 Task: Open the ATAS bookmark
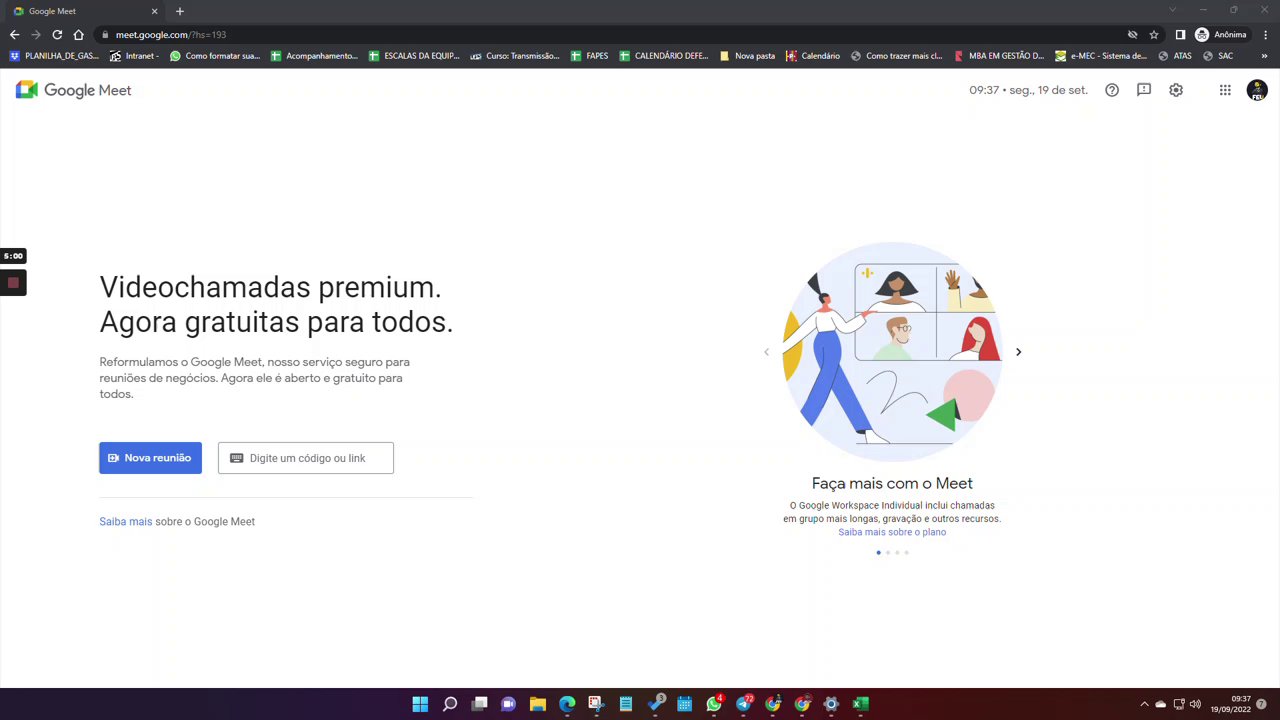[1175, 56]
